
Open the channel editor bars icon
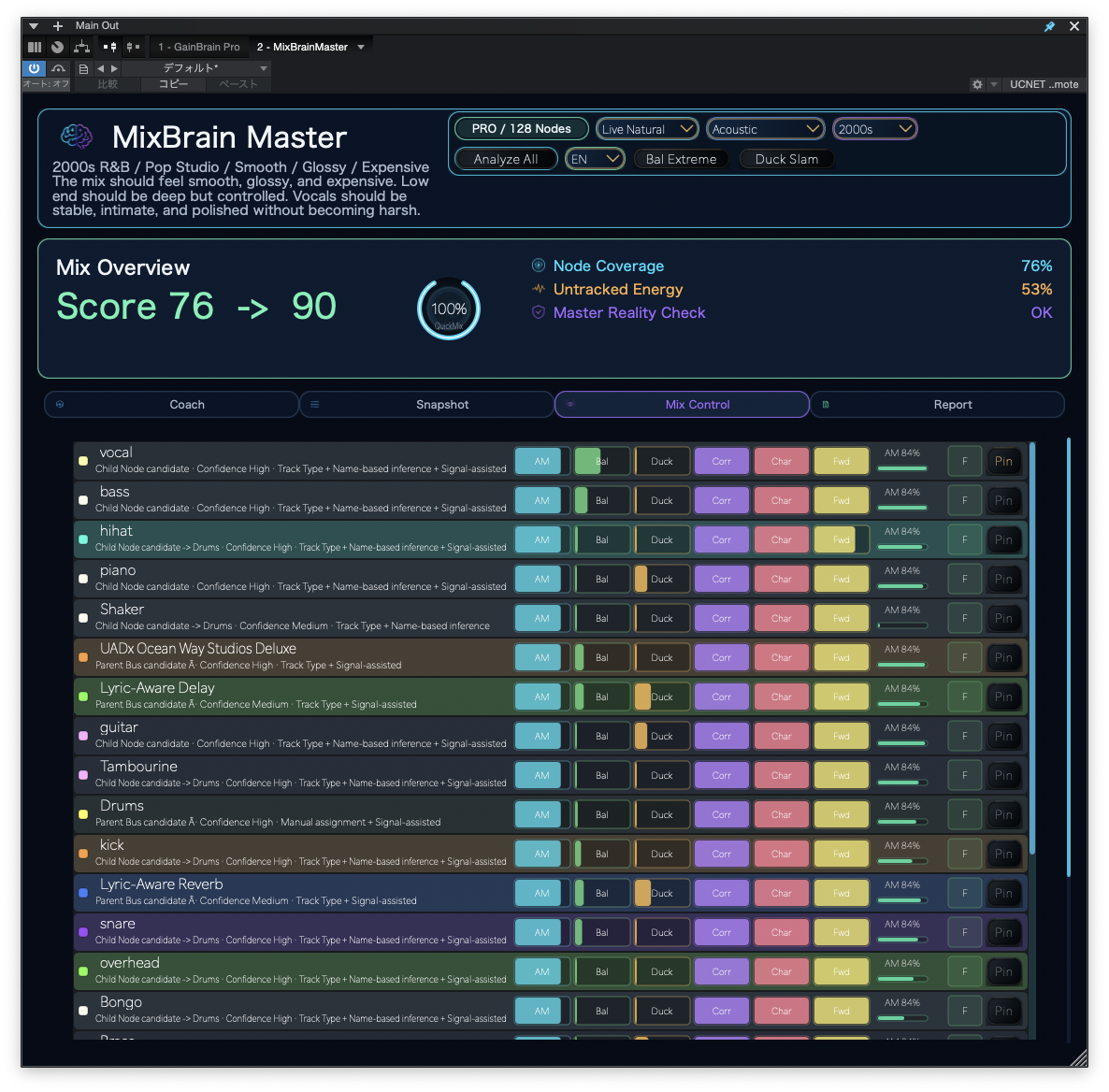click(x=35, y=48)
